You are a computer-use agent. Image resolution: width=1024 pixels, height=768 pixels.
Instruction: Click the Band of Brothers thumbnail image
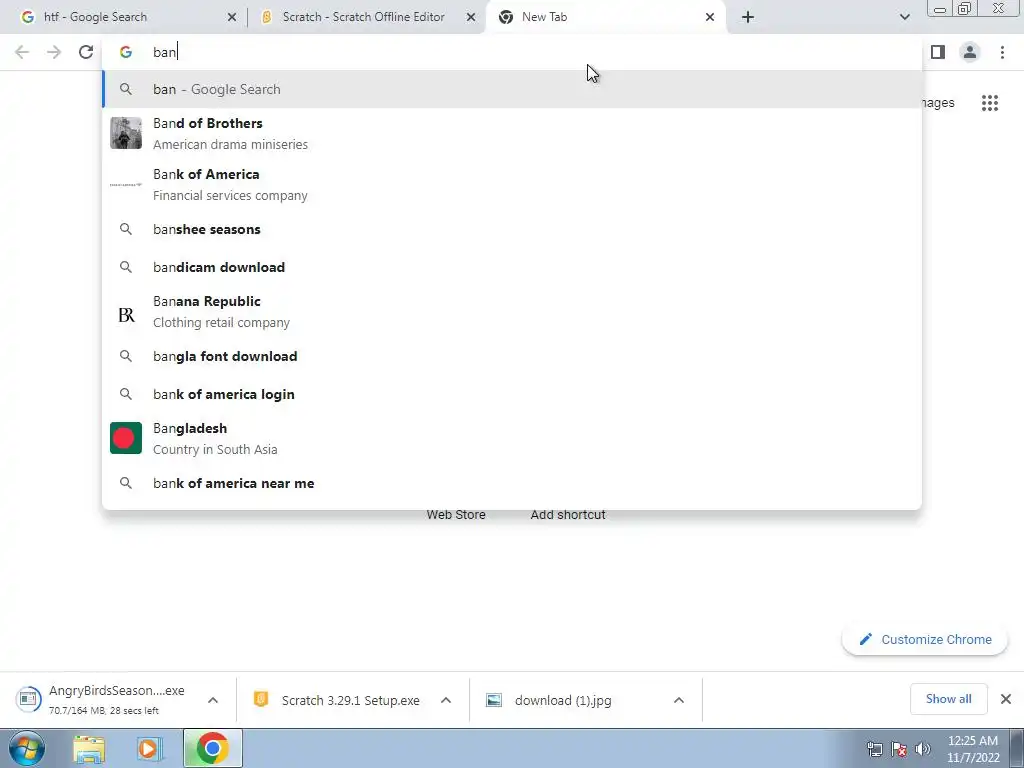click(x=126, y=133)
